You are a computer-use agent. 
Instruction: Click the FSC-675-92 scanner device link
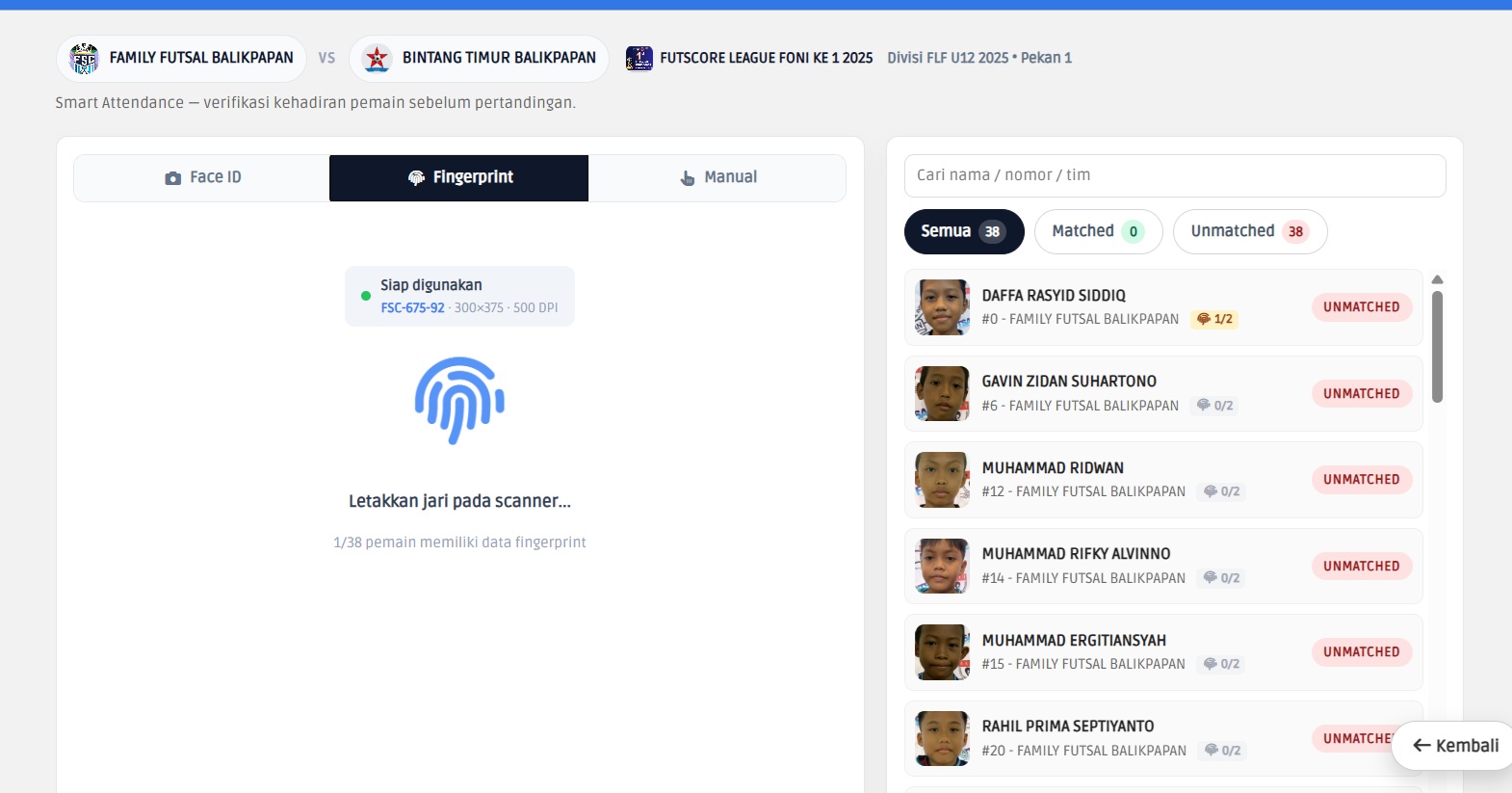click(x=412, y=308)
